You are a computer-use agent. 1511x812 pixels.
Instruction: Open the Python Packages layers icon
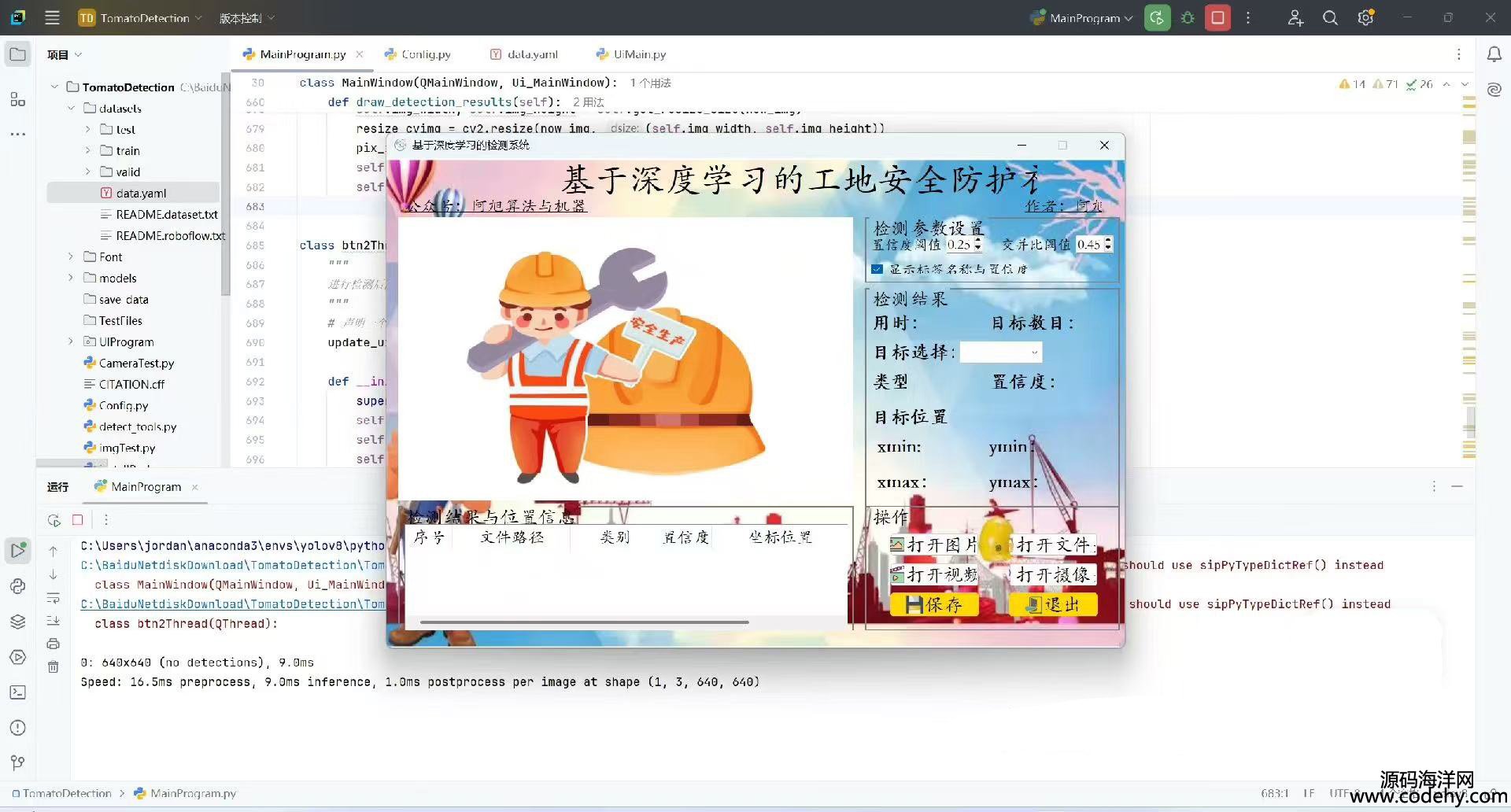click(17, 622)
